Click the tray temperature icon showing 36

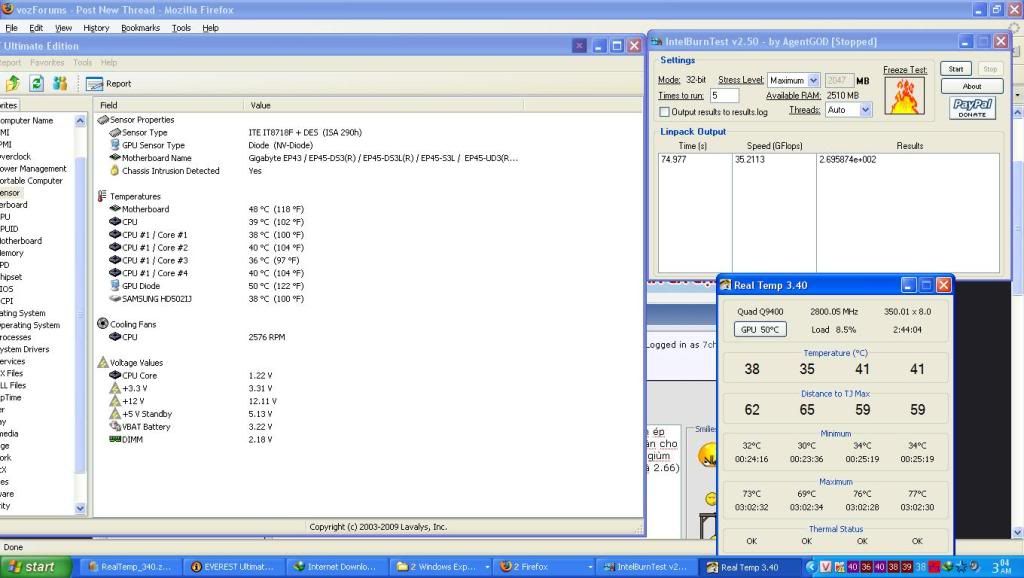[866, 567]
